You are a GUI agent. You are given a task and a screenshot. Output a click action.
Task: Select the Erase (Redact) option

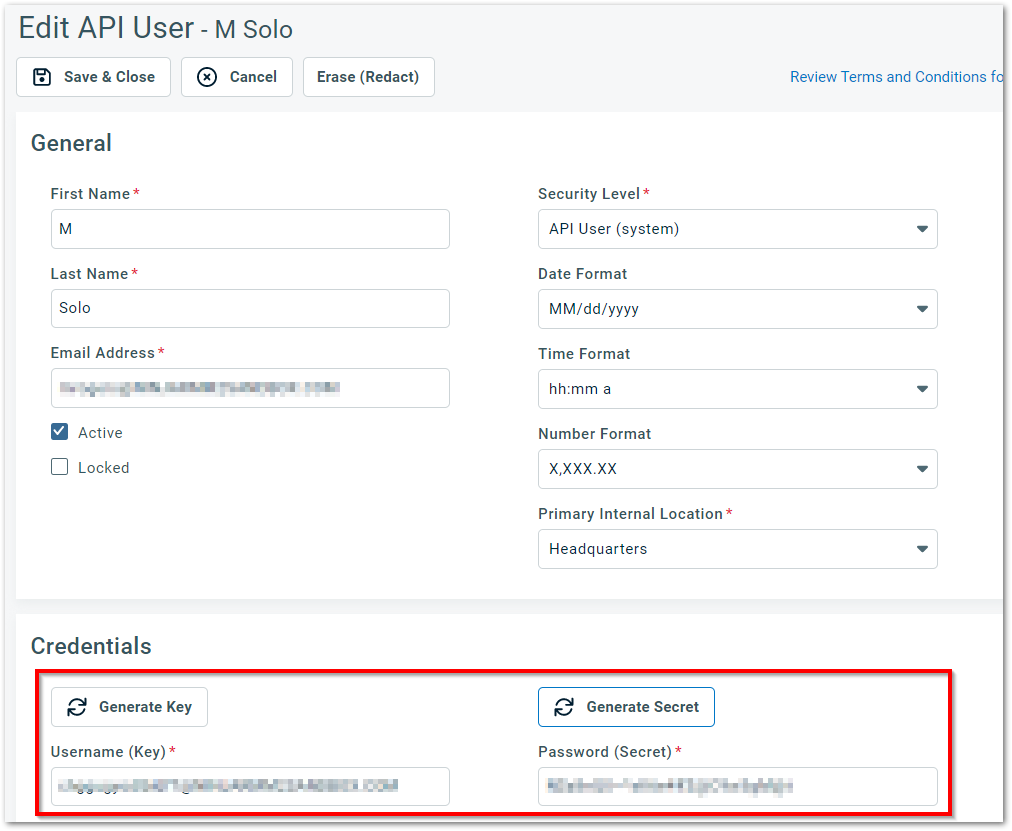pos(368,76)
